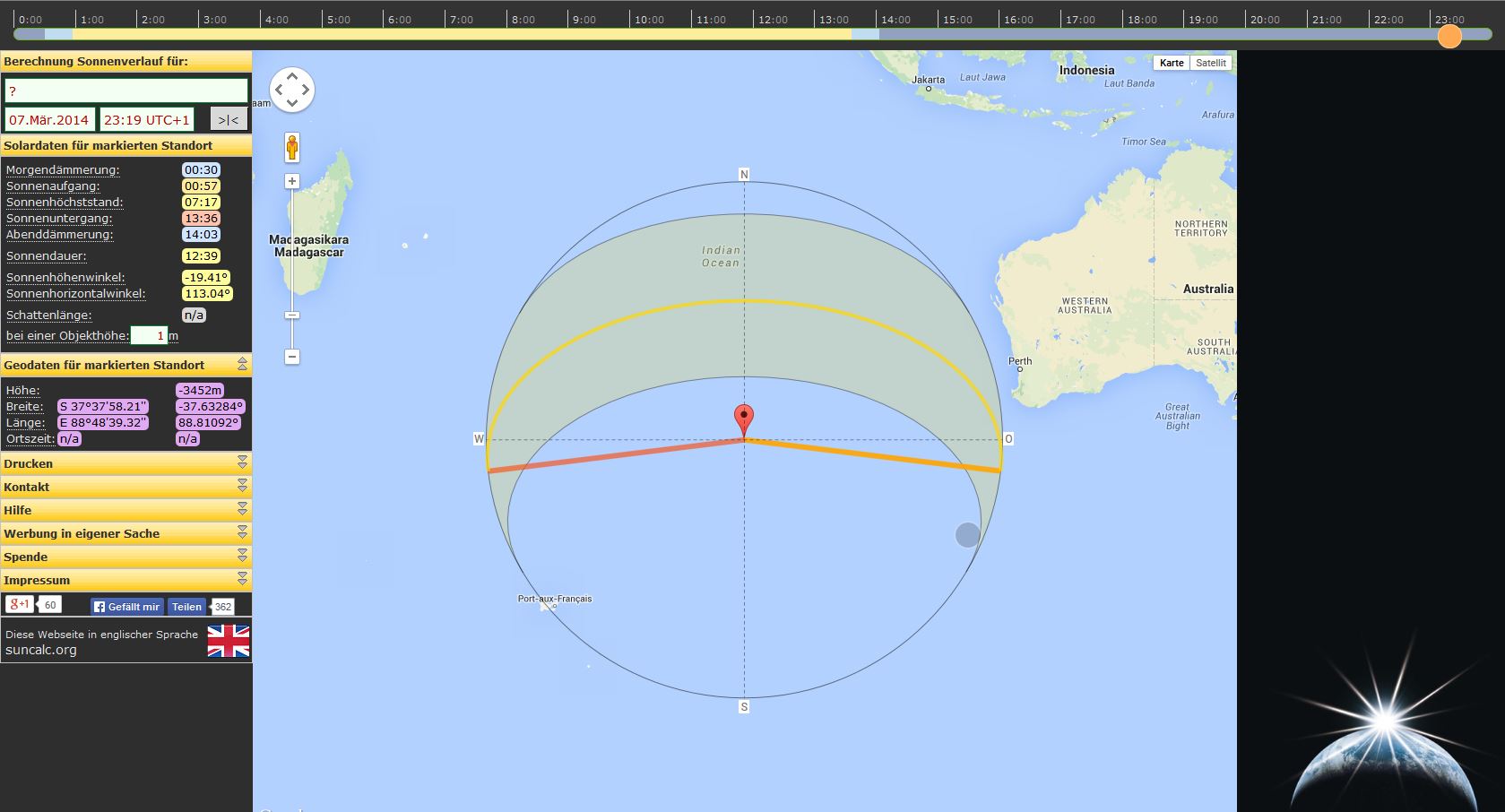This screenshot has width=1505, height=812.
Task: Pan the map left with arrow control
Action: pyautogui.click(x=279, y=90)
